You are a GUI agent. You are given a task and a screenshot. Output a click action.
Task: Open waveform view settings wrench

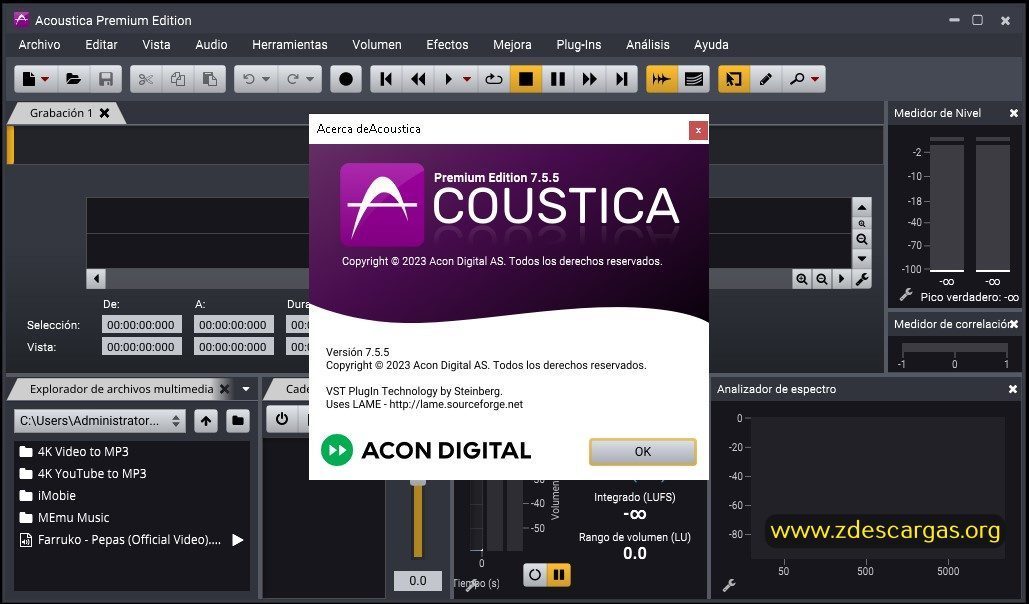(862, 279)
